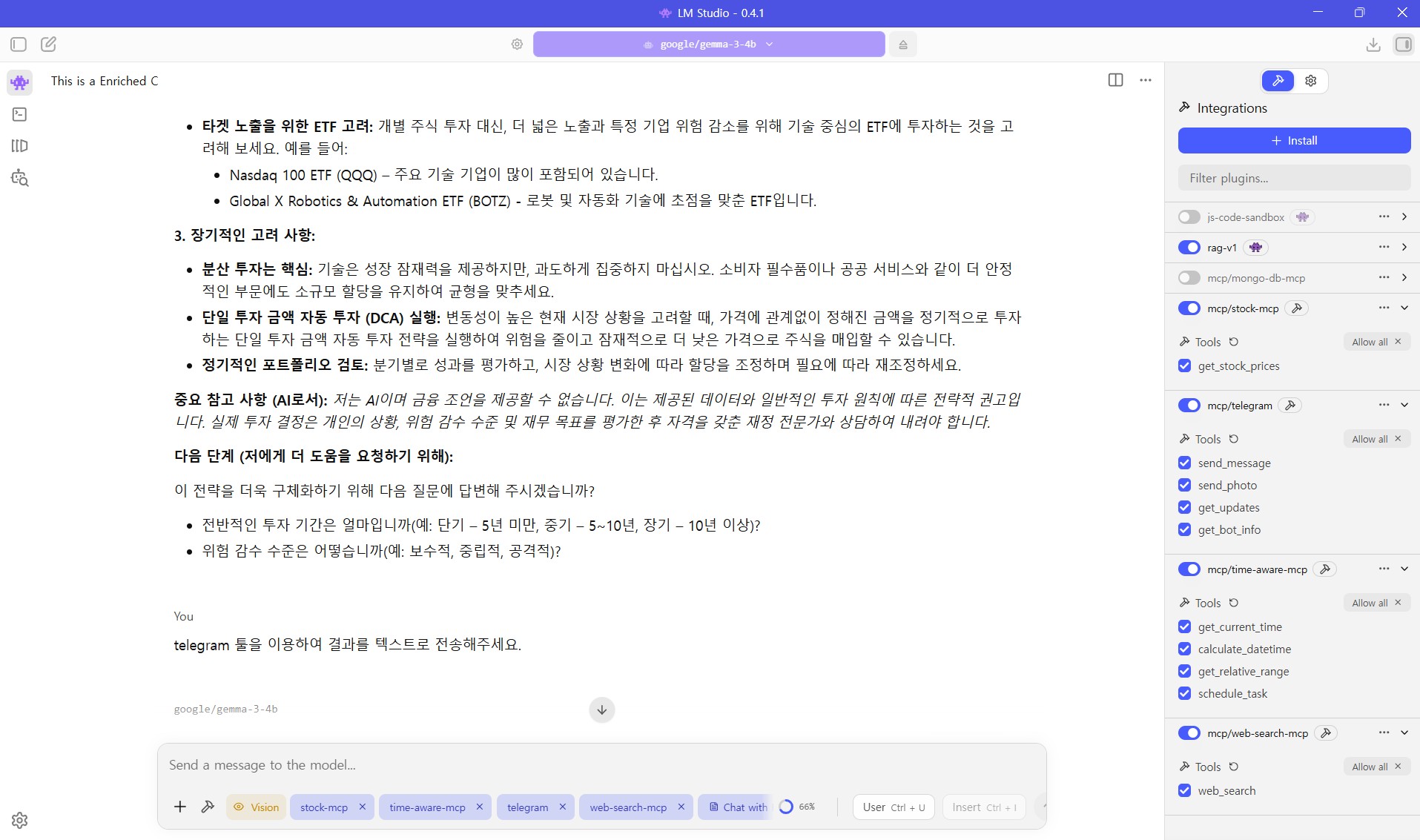The image size is (1420, 840).
Task: Refresh tools for mcp/stock-mcp
Action: [x=1234, y=342]
